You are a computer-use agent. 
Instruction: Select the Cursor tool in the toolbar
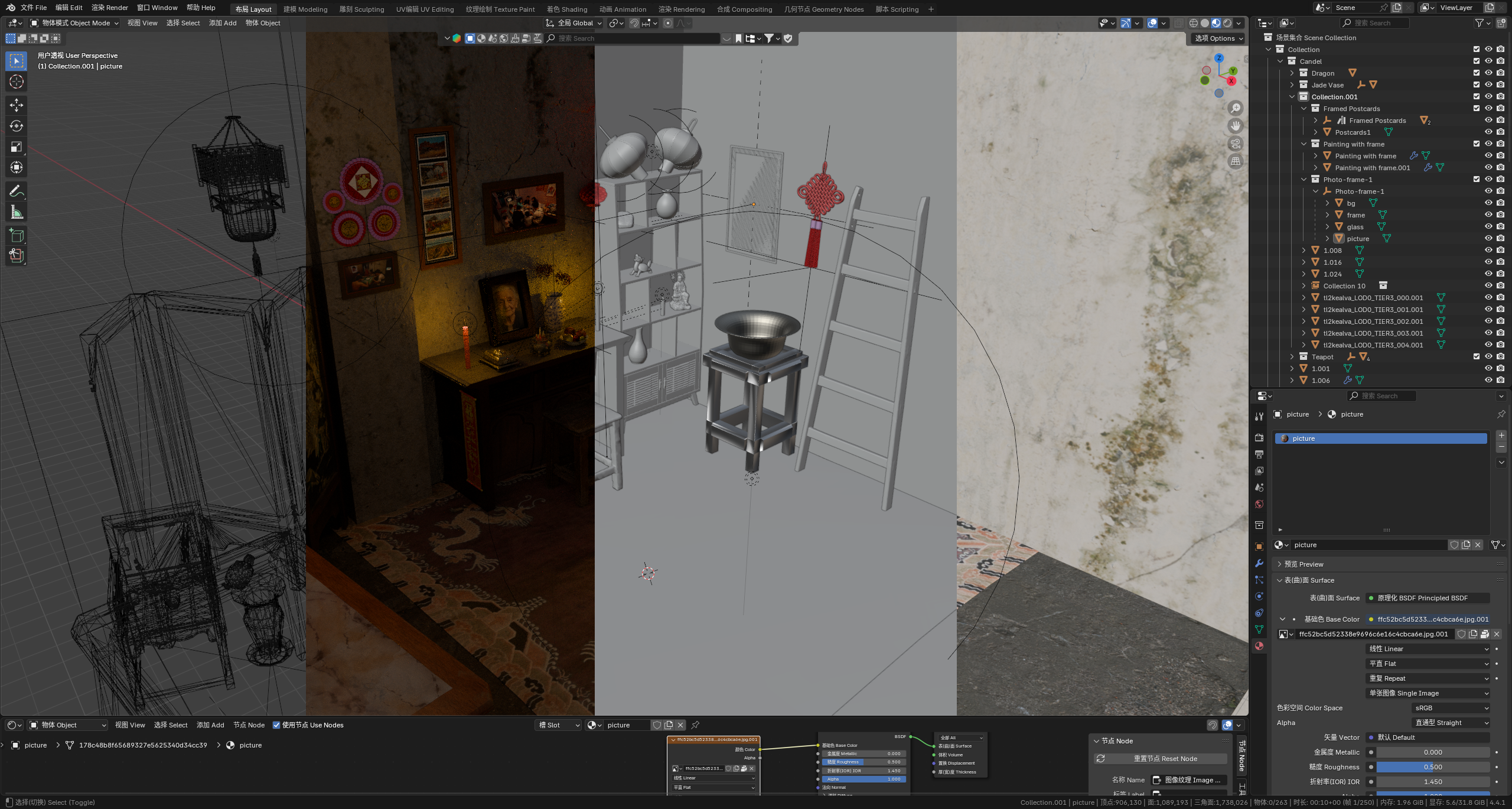pyautogui.click(x=17, y=82)
